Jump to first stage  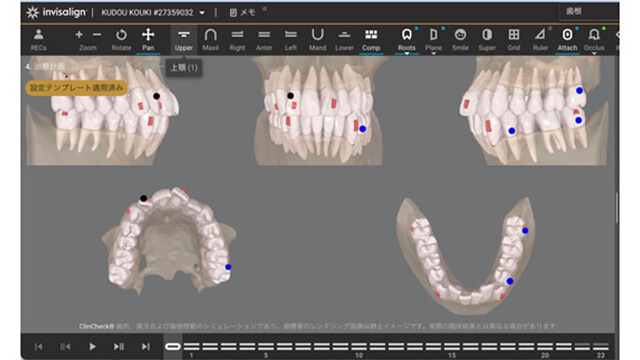coord(38,347)
